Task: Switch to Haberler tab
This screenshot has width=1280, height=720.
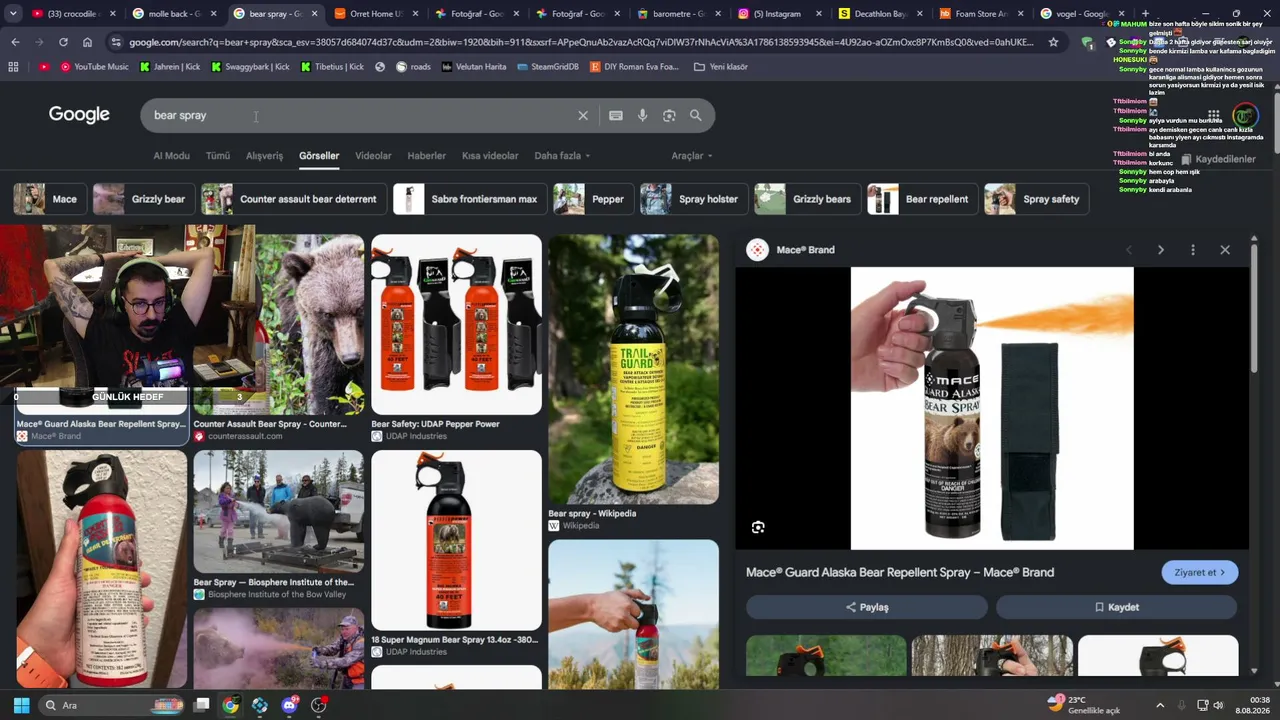Action: (426, 156)
